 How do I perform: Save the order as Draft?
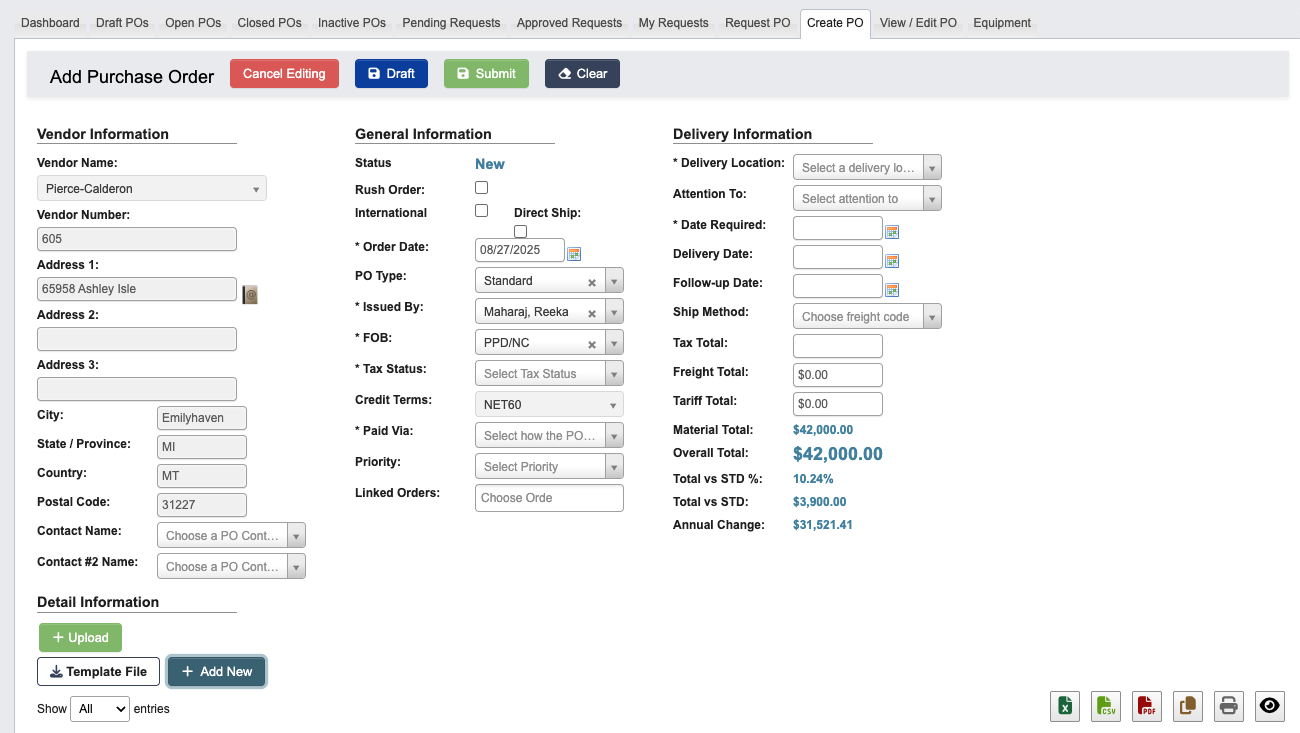[391, 74]
